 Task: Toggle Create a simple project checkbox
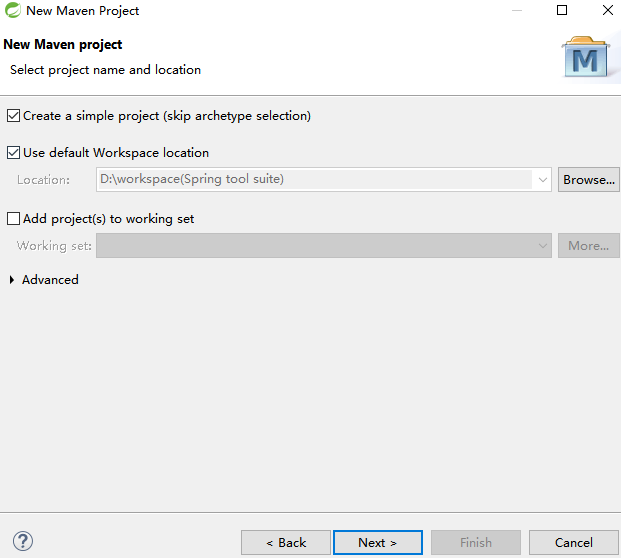point(13,116)
